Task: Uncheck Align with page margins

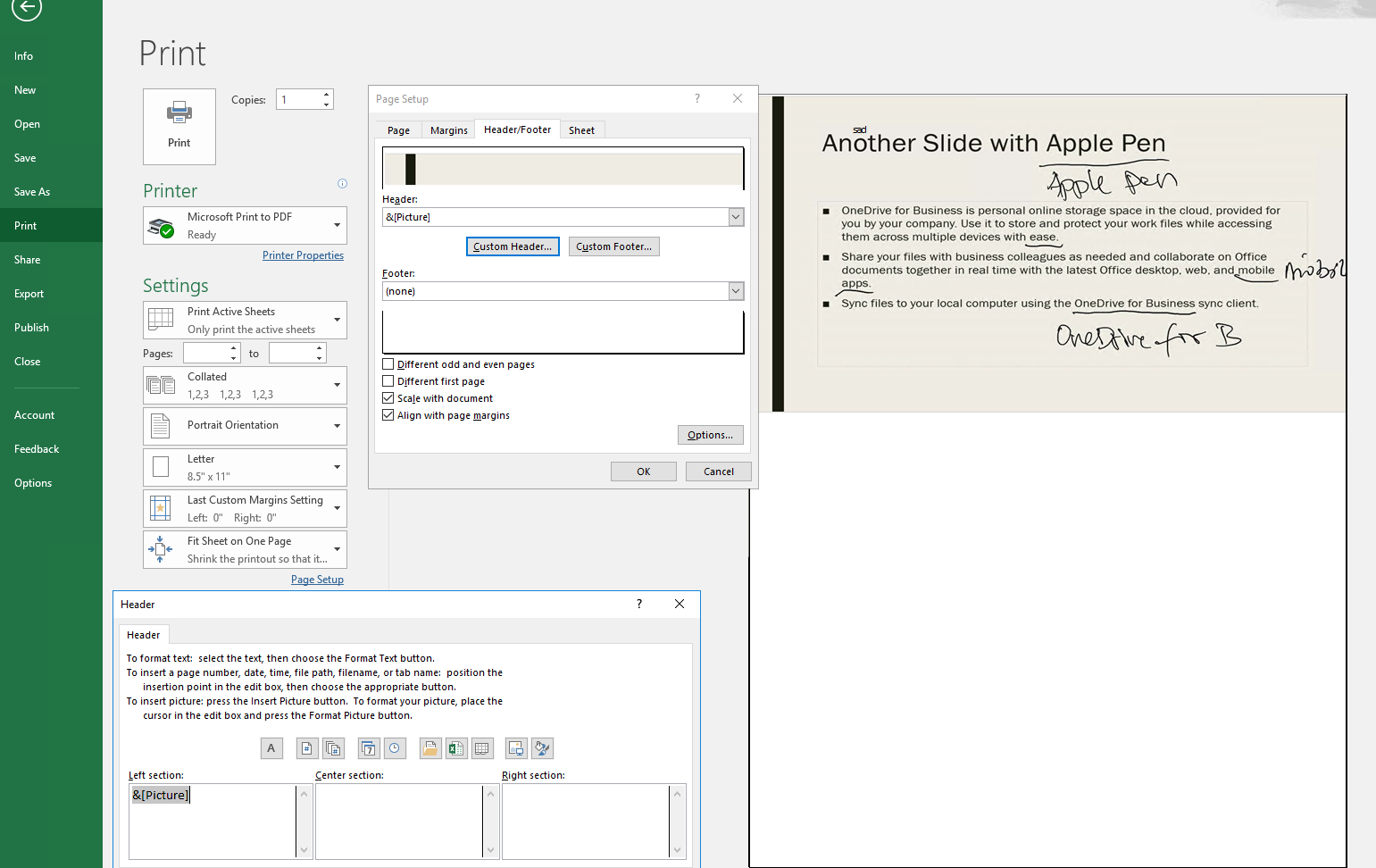Action: [388, 415]
